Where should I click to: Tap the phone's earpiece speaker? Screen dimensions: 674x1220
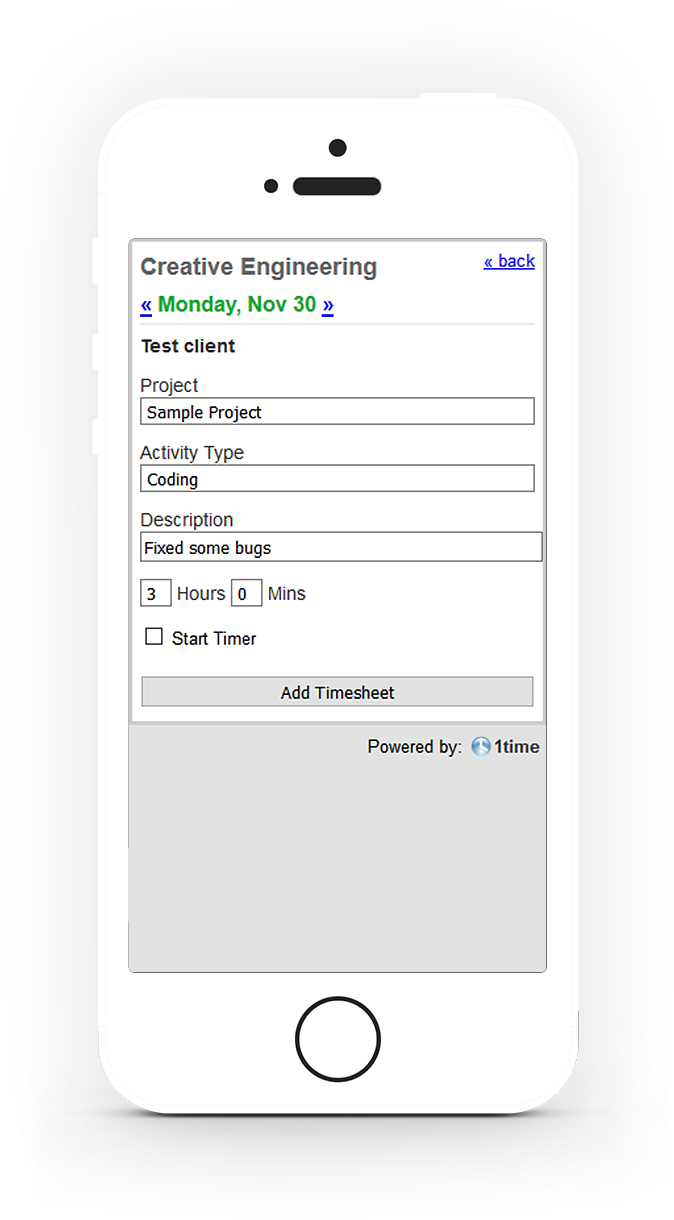tap(337, 186)
